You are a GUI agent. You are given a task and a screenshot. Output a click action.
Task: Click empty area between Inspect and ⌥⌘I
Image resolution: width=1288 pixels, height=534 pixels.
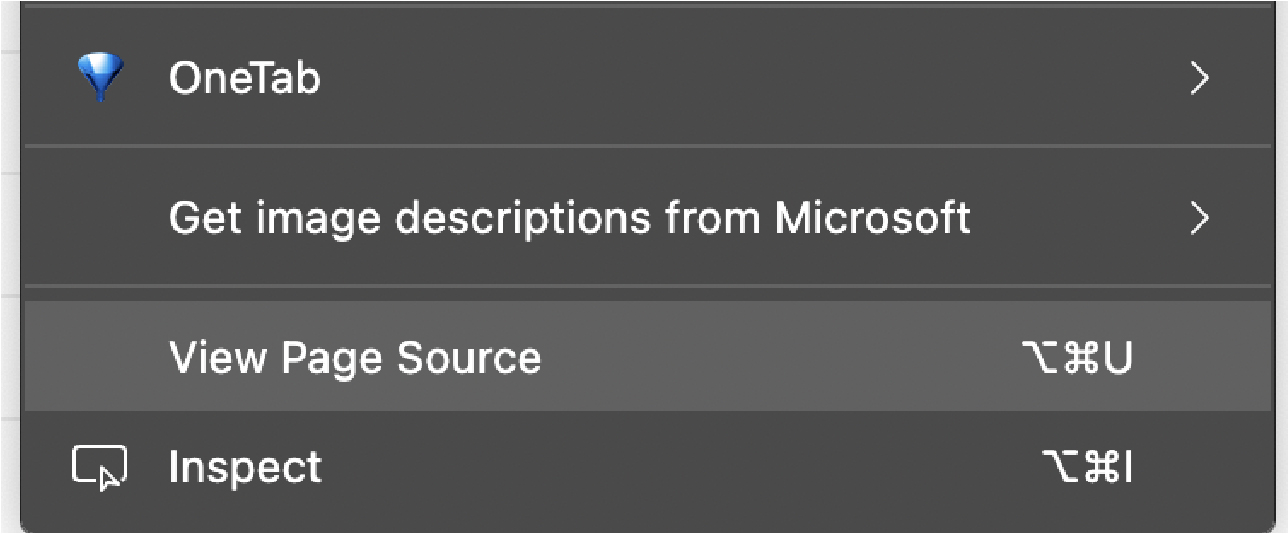tap(680, 467)
